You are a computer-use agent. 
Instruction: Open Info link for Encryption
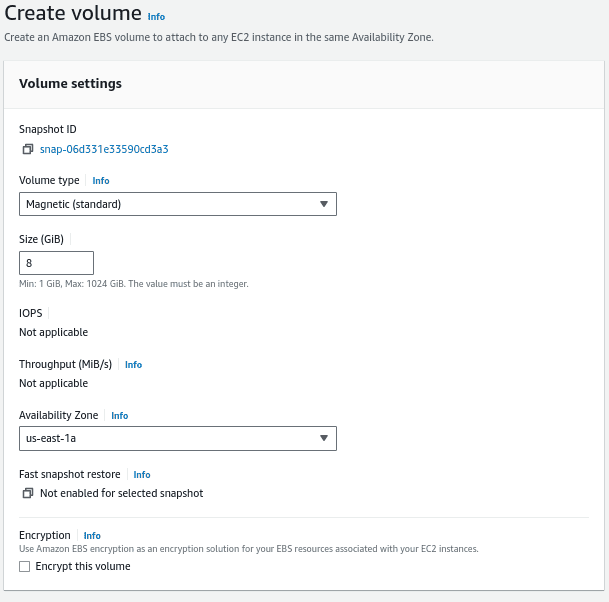(x=92, y=536)
